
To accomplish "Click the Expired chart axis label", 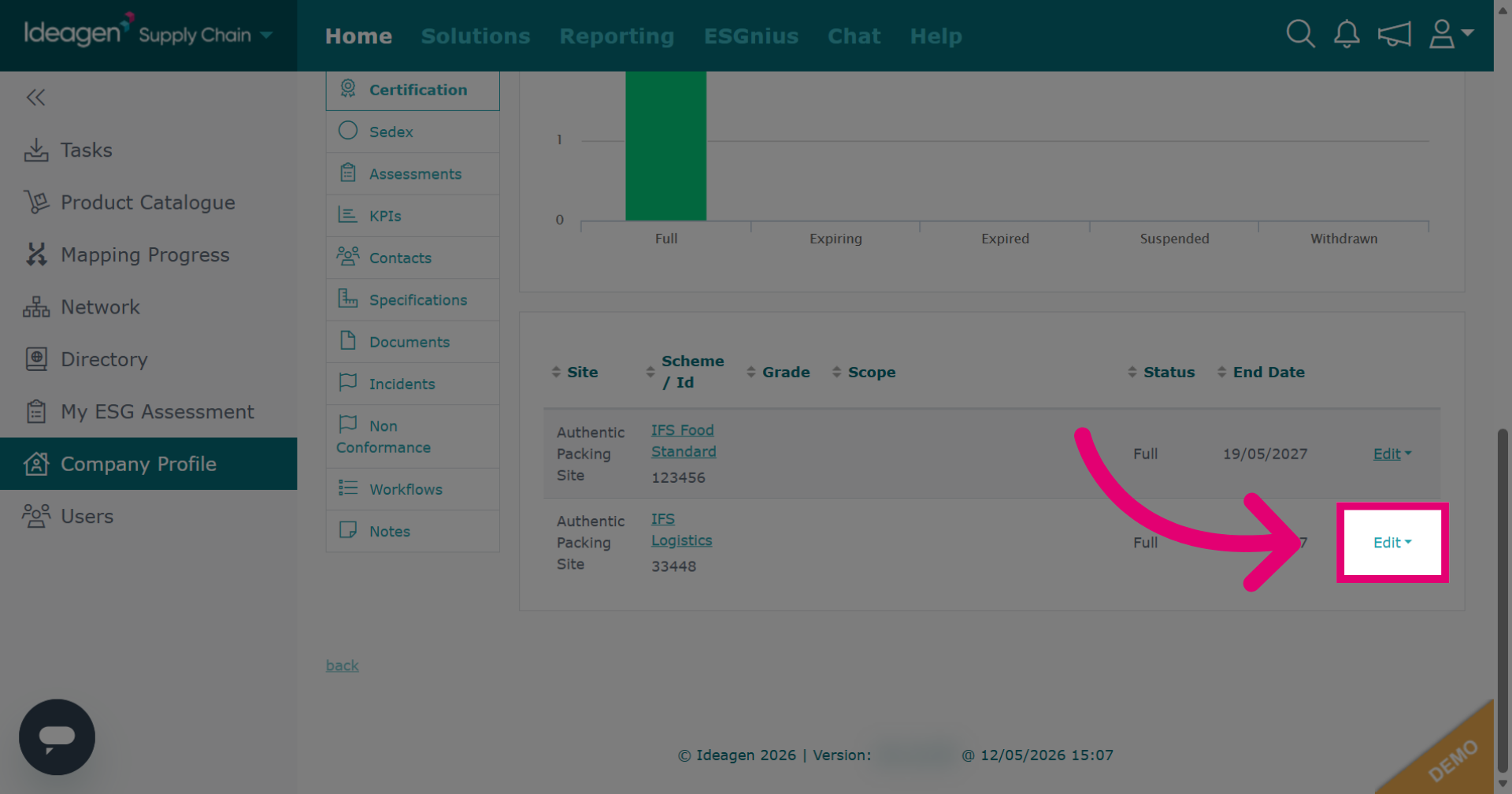I will click(1005, 239).
